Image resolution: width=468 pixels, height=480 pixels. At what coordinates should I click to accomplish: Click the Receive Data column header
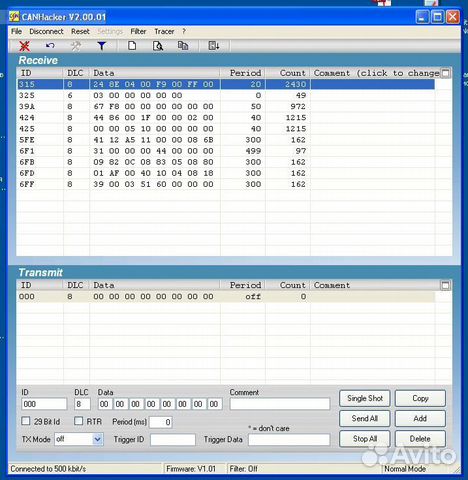pos(155,73)
